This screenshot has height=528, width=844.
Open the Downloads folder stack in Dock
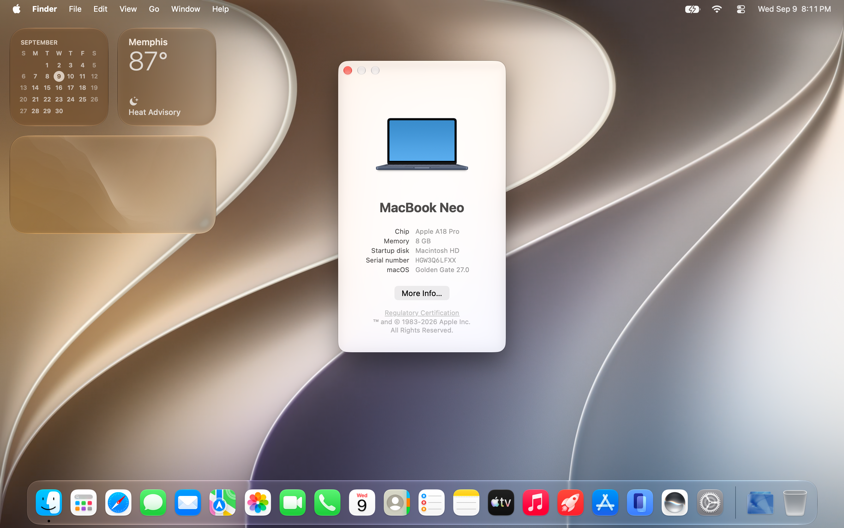tap(760, 503)
